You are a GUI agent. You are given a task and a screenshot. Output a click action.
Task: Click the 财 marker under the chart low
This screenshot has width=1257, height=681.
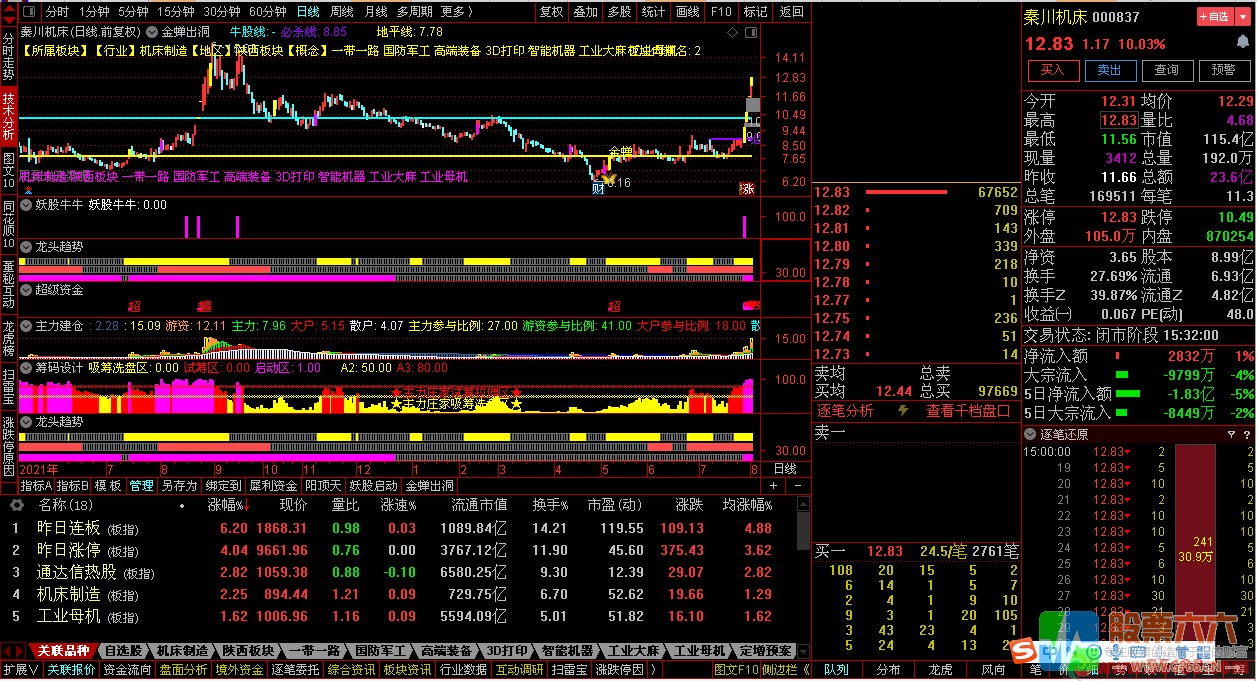click(x=598, y=187)
